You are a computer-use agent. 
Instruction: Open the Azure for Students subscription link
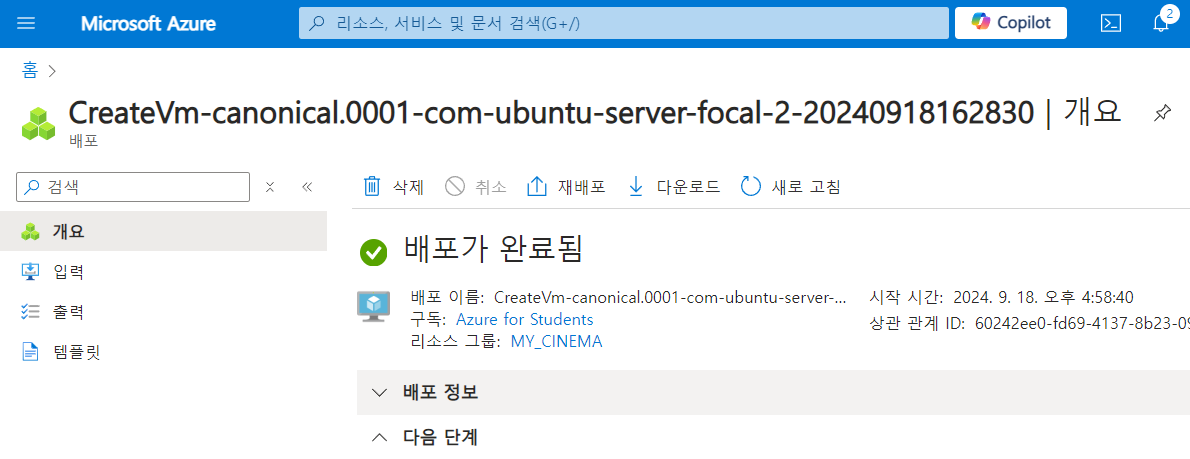point(524,319)
